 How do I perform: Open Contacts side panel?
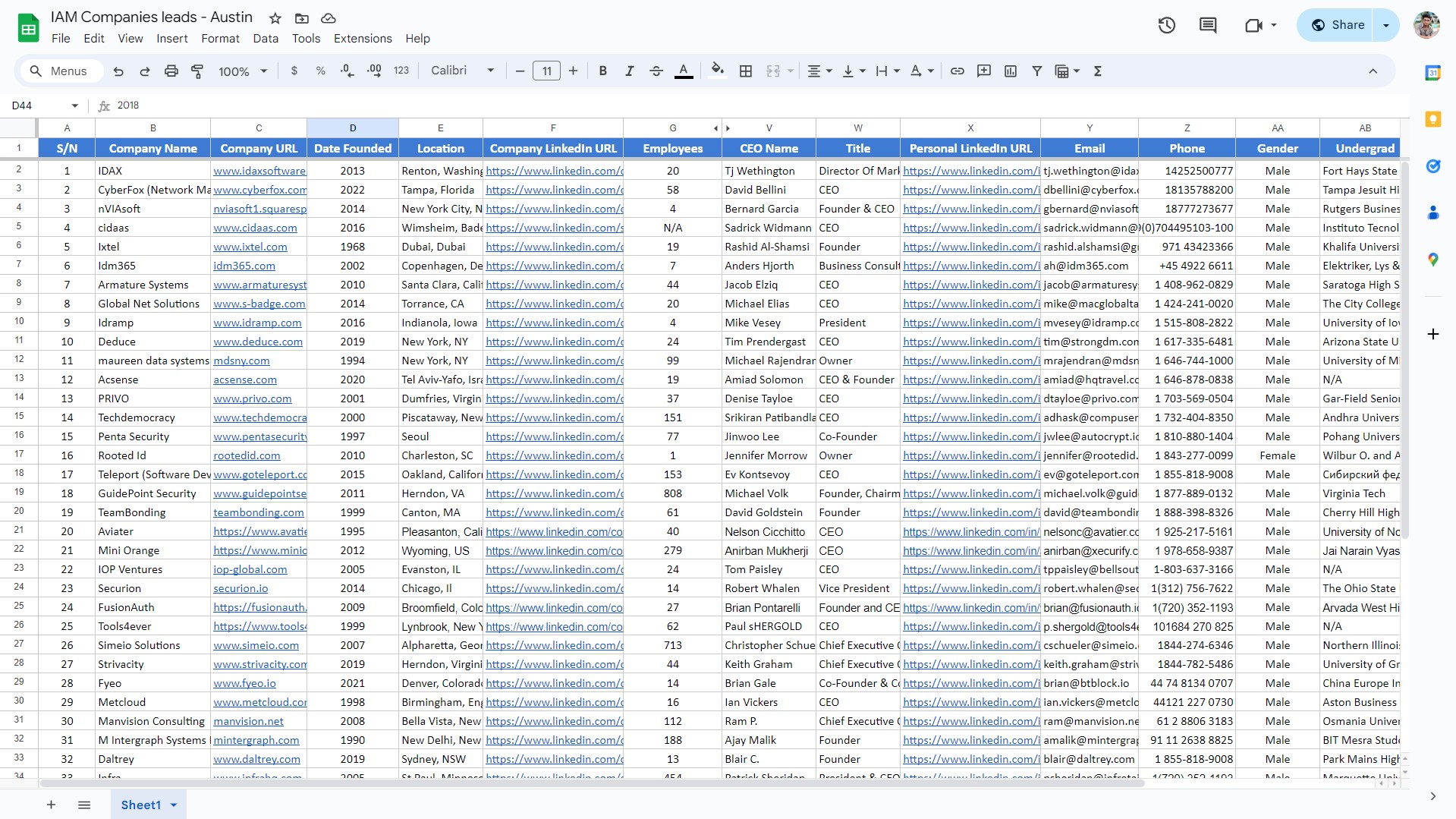1432,213
